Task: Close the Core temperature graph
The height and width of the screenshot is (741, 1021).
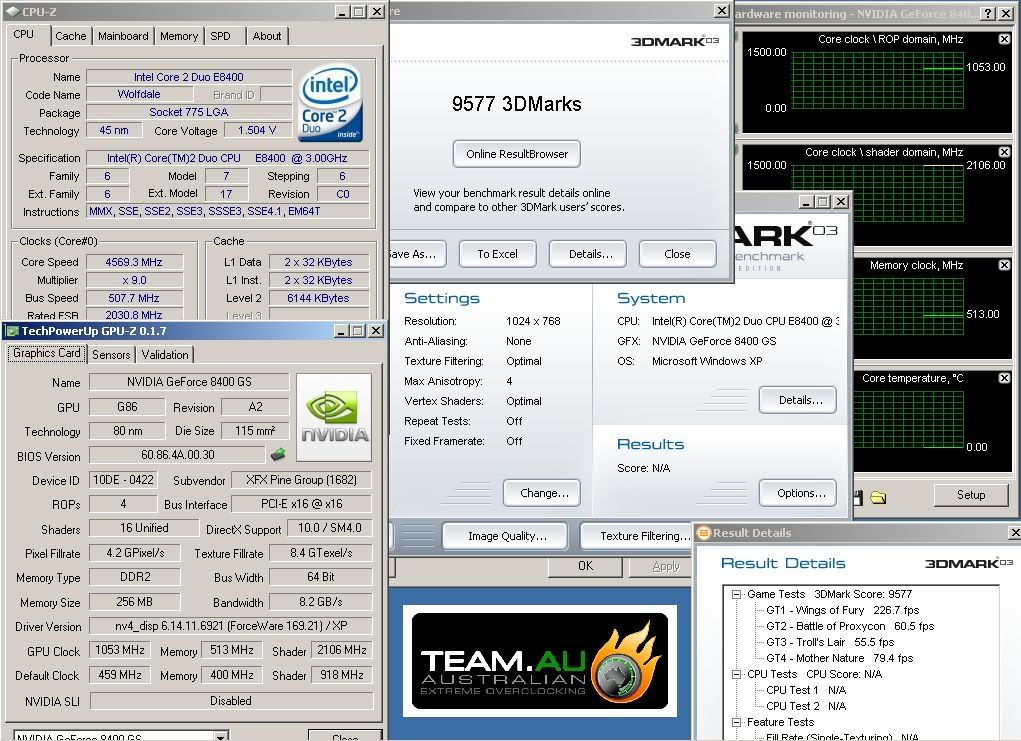Action: point(1004,378)
